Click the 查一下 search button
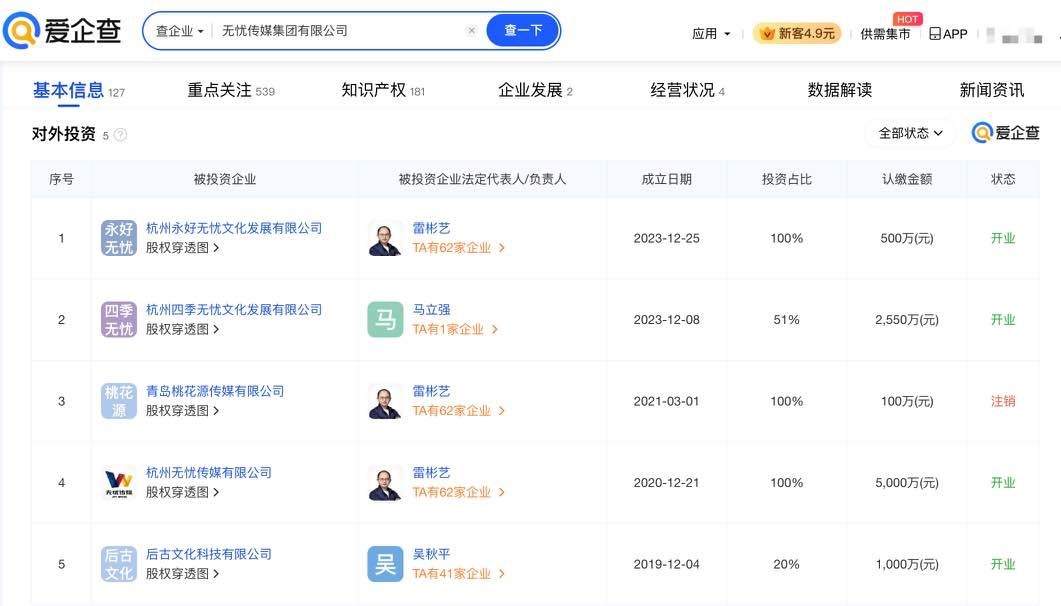The height and width of the screenshot is (606, 1061). click(x=523, y=30)
